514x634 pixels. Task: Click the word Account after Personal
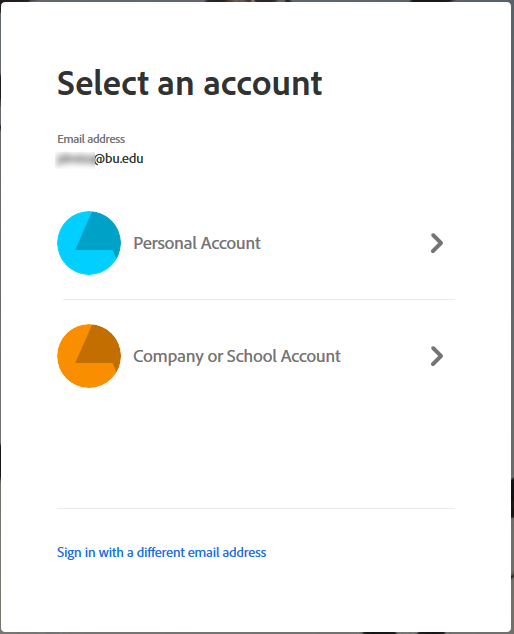231,243
